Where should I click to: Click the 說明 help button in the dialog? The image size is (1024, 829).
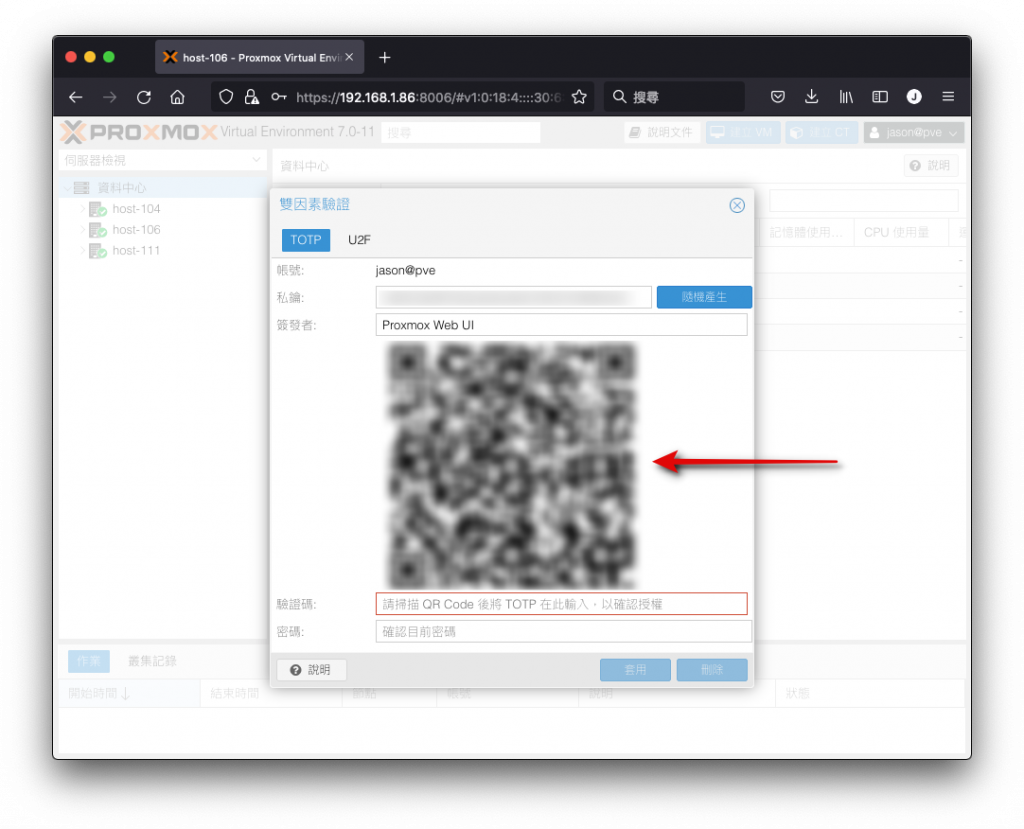pos(311,670)
